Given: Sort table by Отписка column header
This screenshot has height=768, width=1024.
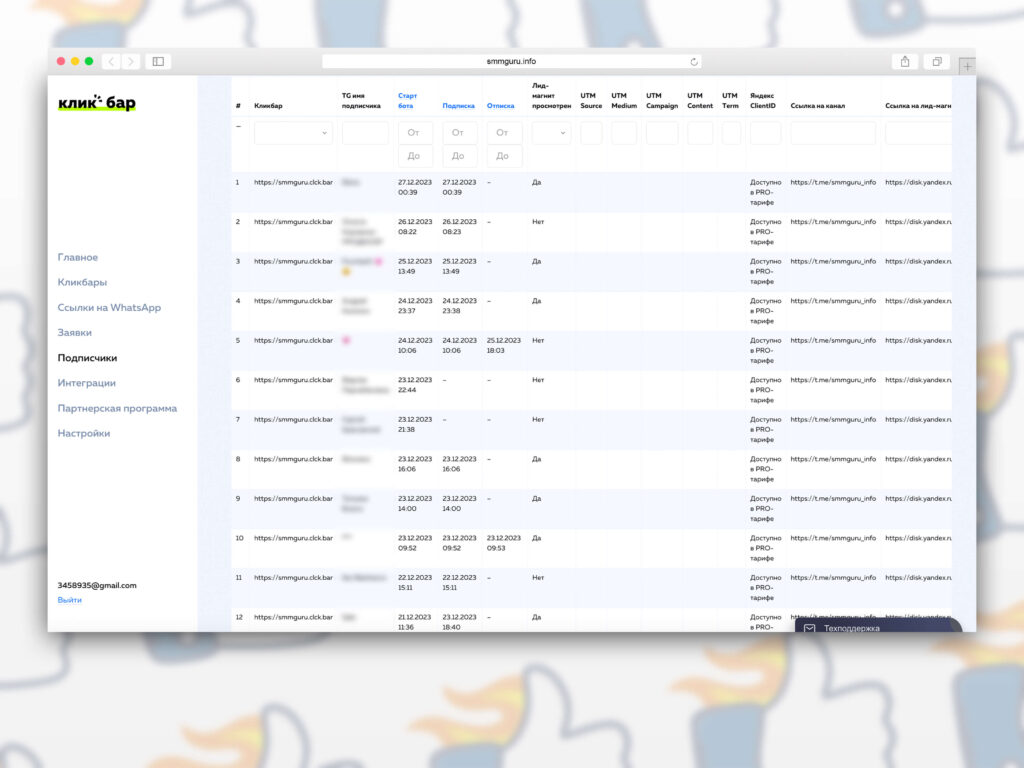Looking at the screenshot, I should tap(500, 105).
